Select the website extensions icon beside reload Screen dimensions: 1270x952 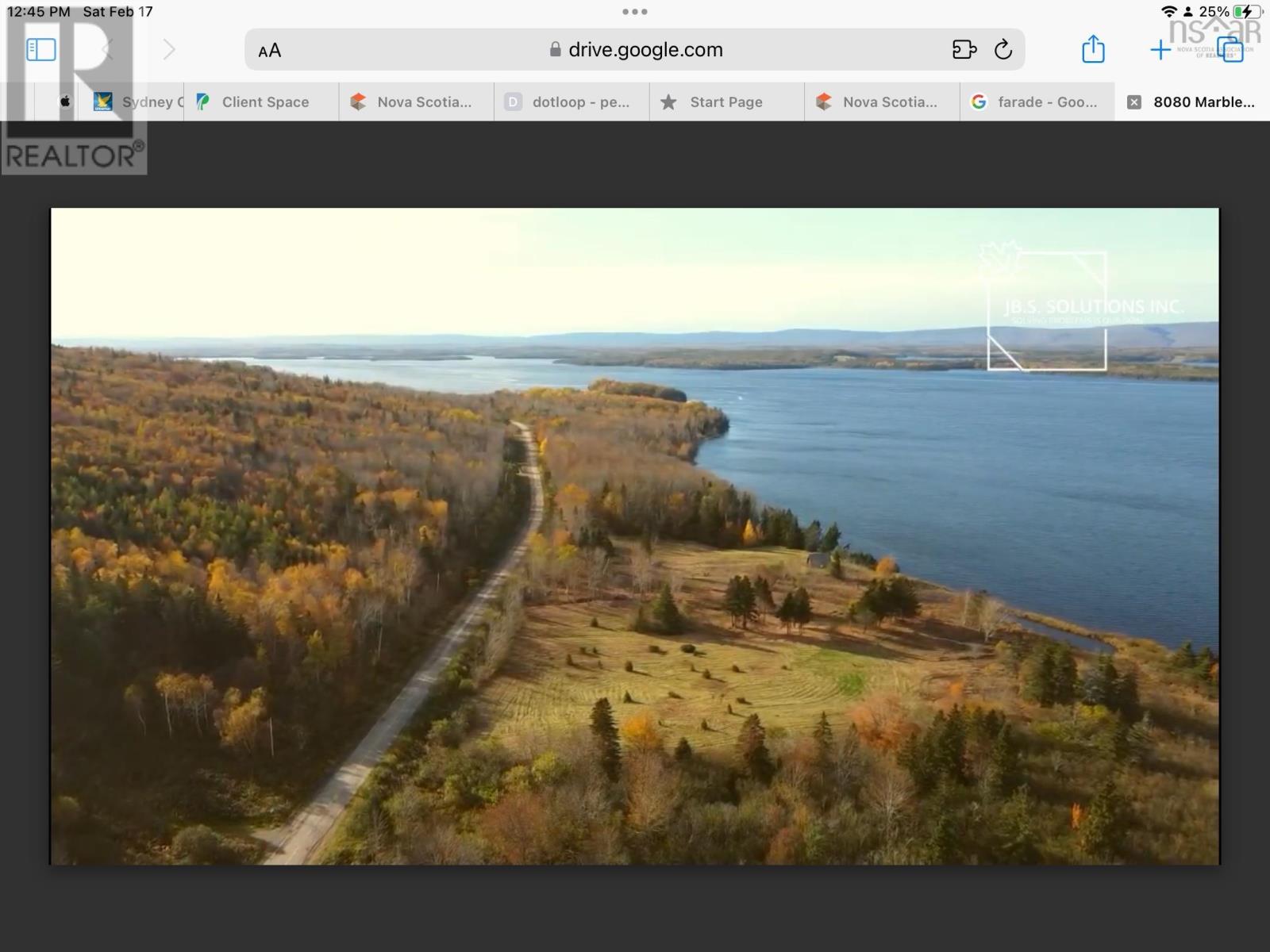tap(965, 49)
